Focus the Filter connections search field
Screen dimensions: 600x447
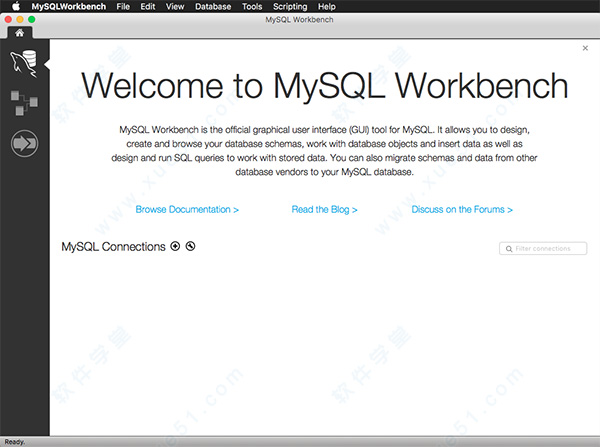tap(543, 248)
